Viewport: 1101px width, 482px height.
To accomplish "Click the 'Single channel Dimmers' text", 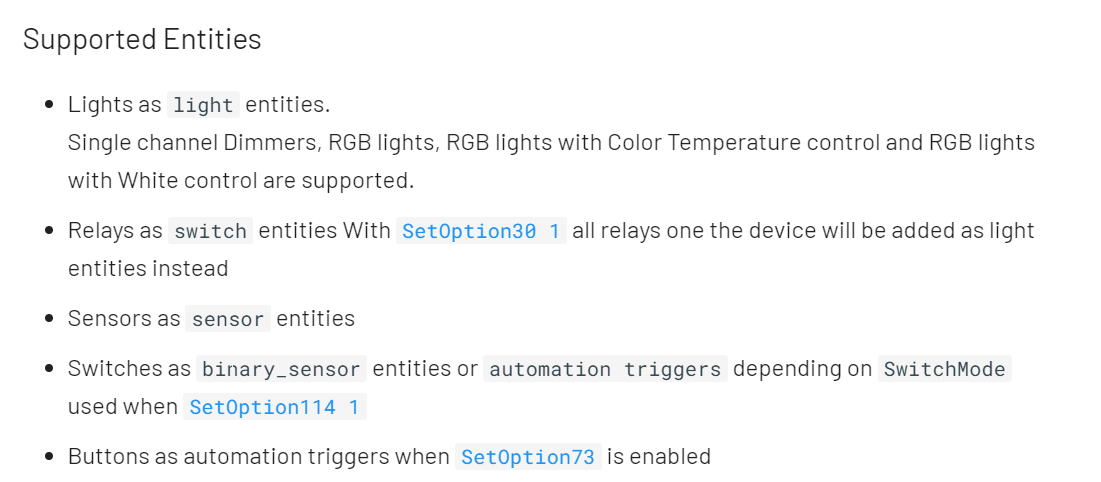I will (192, 142).
